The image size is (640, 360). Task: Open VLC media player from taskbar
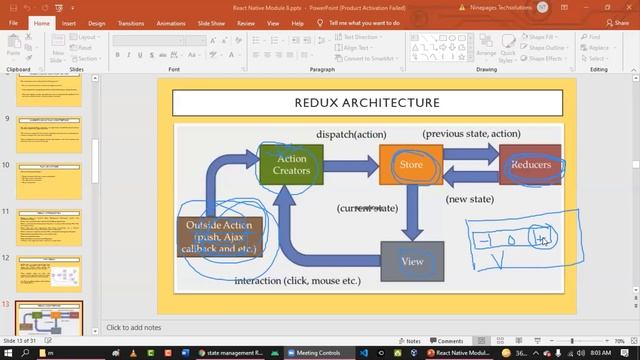coord(133,353)
